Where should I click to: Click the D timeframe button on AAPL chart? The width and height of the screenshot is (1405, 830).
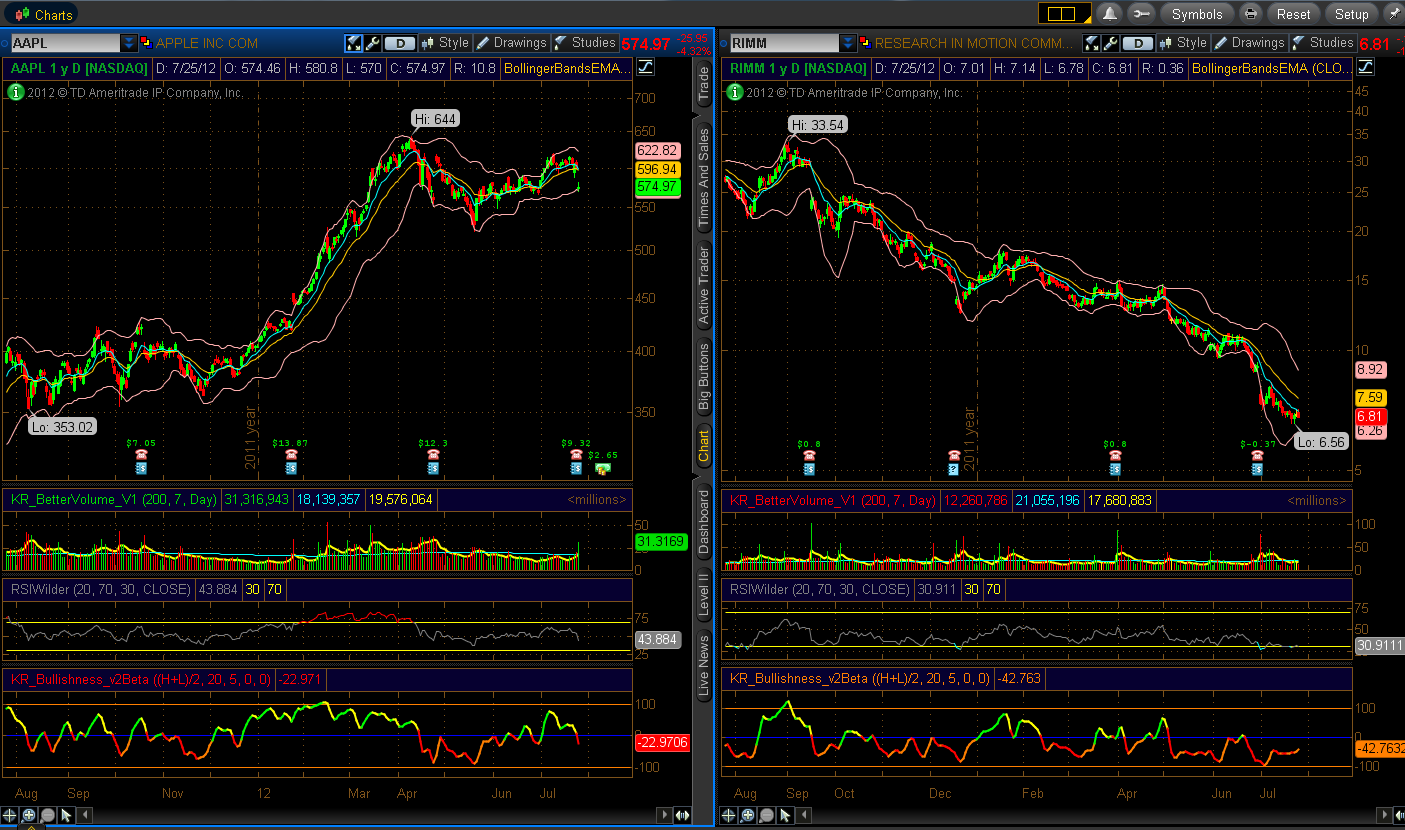click(x=400, y=43)
